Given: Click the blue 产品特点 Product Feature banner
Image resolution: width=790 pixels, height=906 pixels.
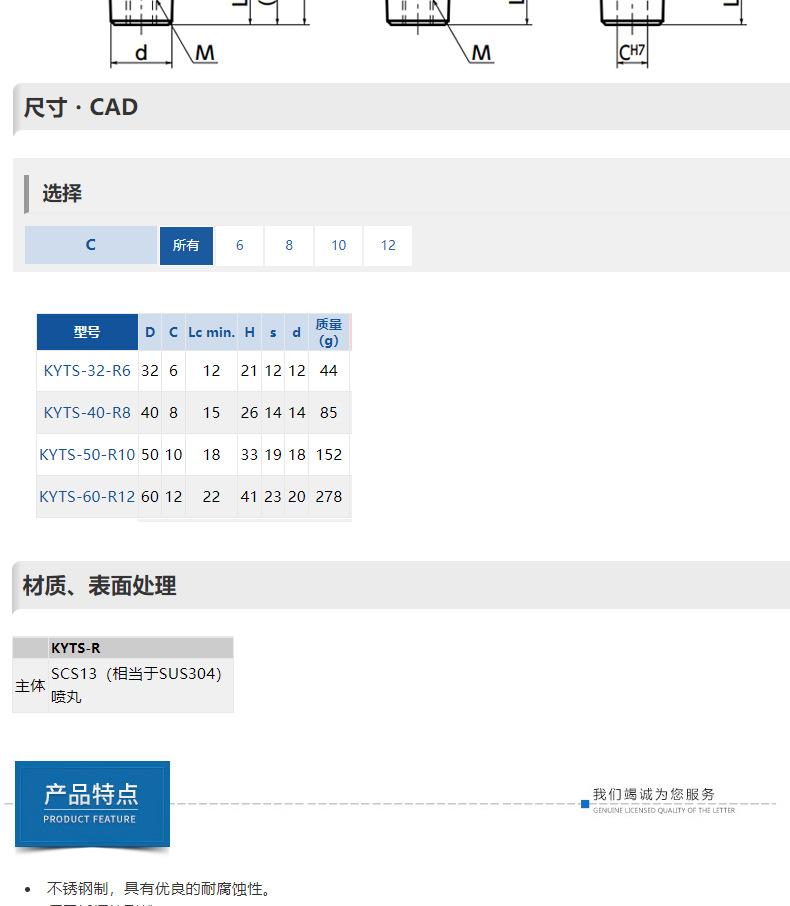Looking at the screenshot, I should click(92, 803).
